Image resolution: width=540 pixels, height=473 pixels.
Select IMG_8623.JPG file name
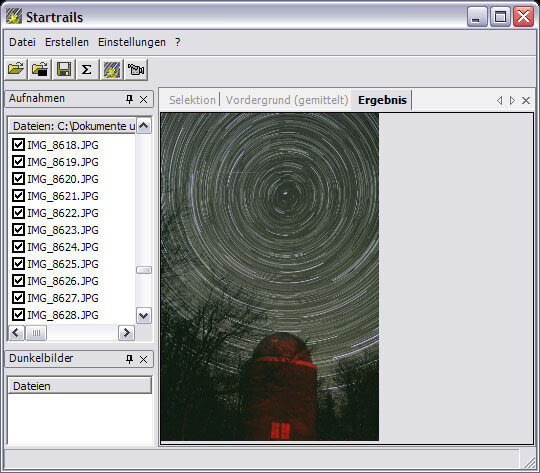63,230
